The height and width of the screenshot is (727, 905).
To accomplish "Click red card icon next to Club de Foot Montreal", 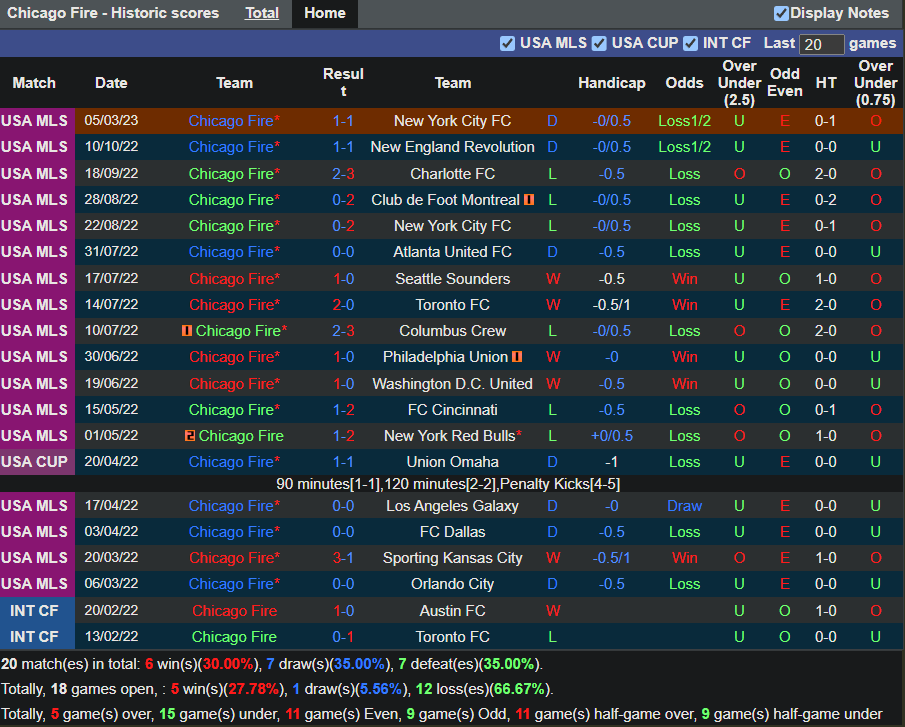I will point(529,200).
